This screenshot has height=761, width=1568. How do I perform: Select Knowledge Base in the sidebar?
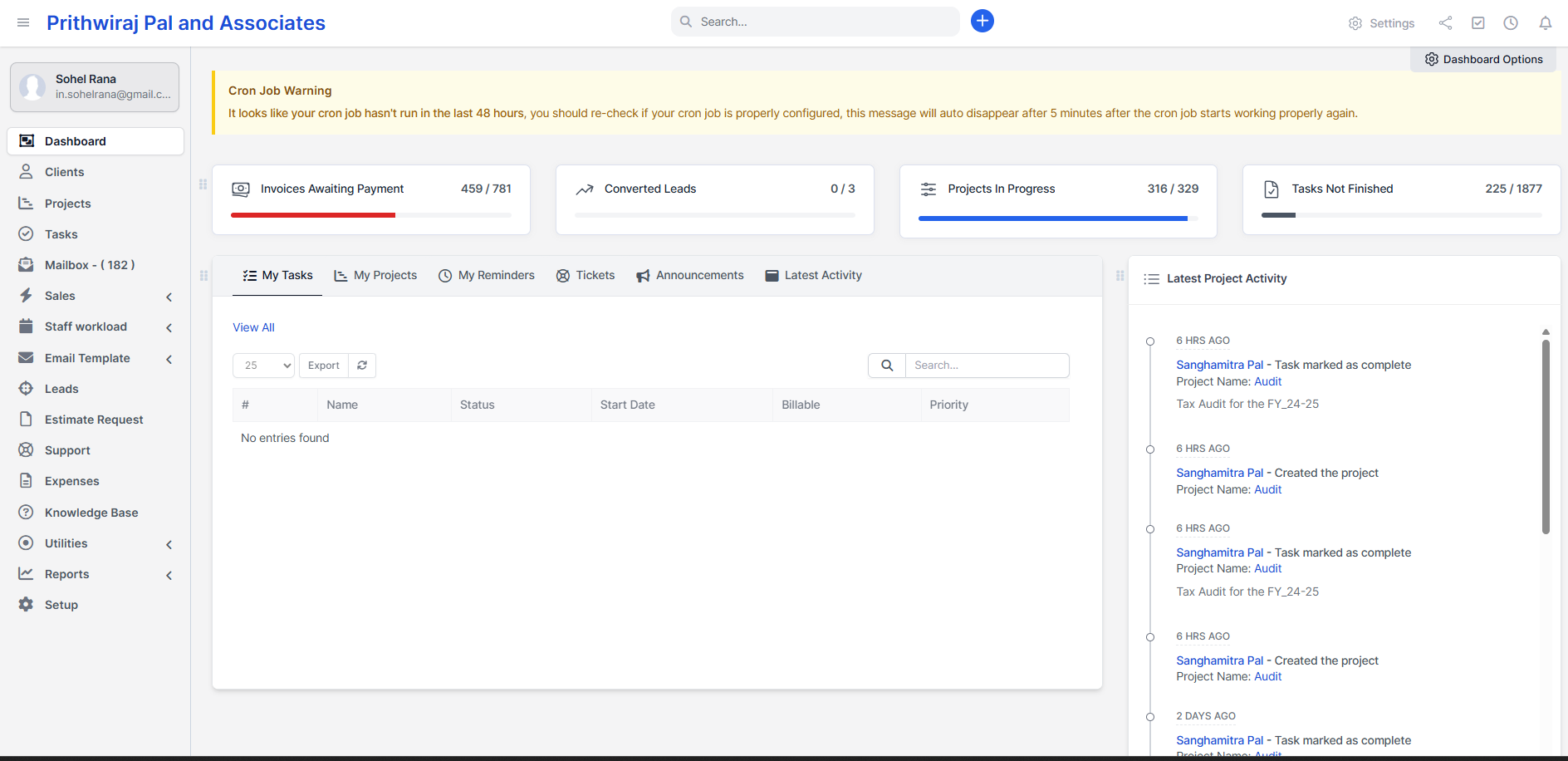click(x=91, y=512)
